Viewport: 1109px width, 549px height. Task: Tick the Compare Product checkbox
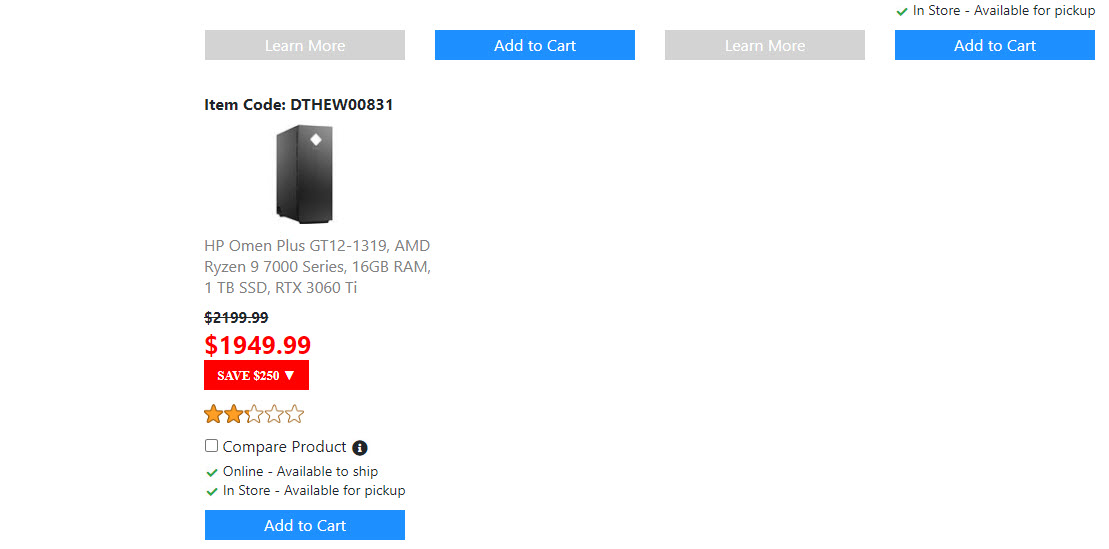212,446
